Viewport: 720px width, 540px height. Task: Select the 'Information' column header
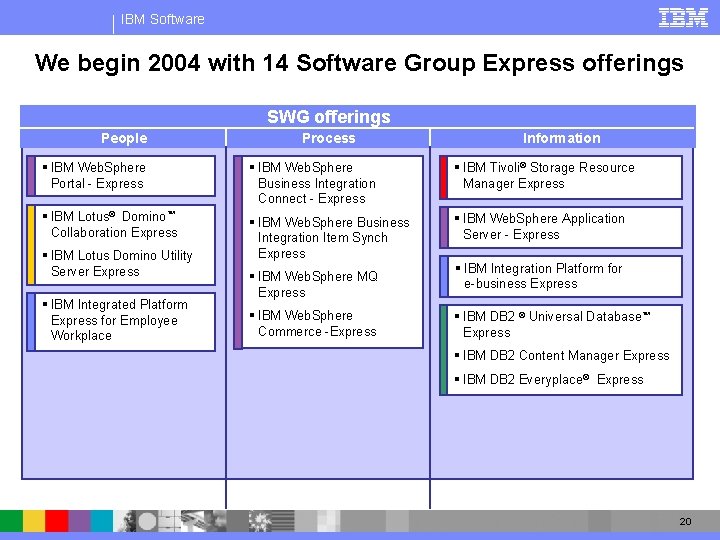[x=562, y=138]
